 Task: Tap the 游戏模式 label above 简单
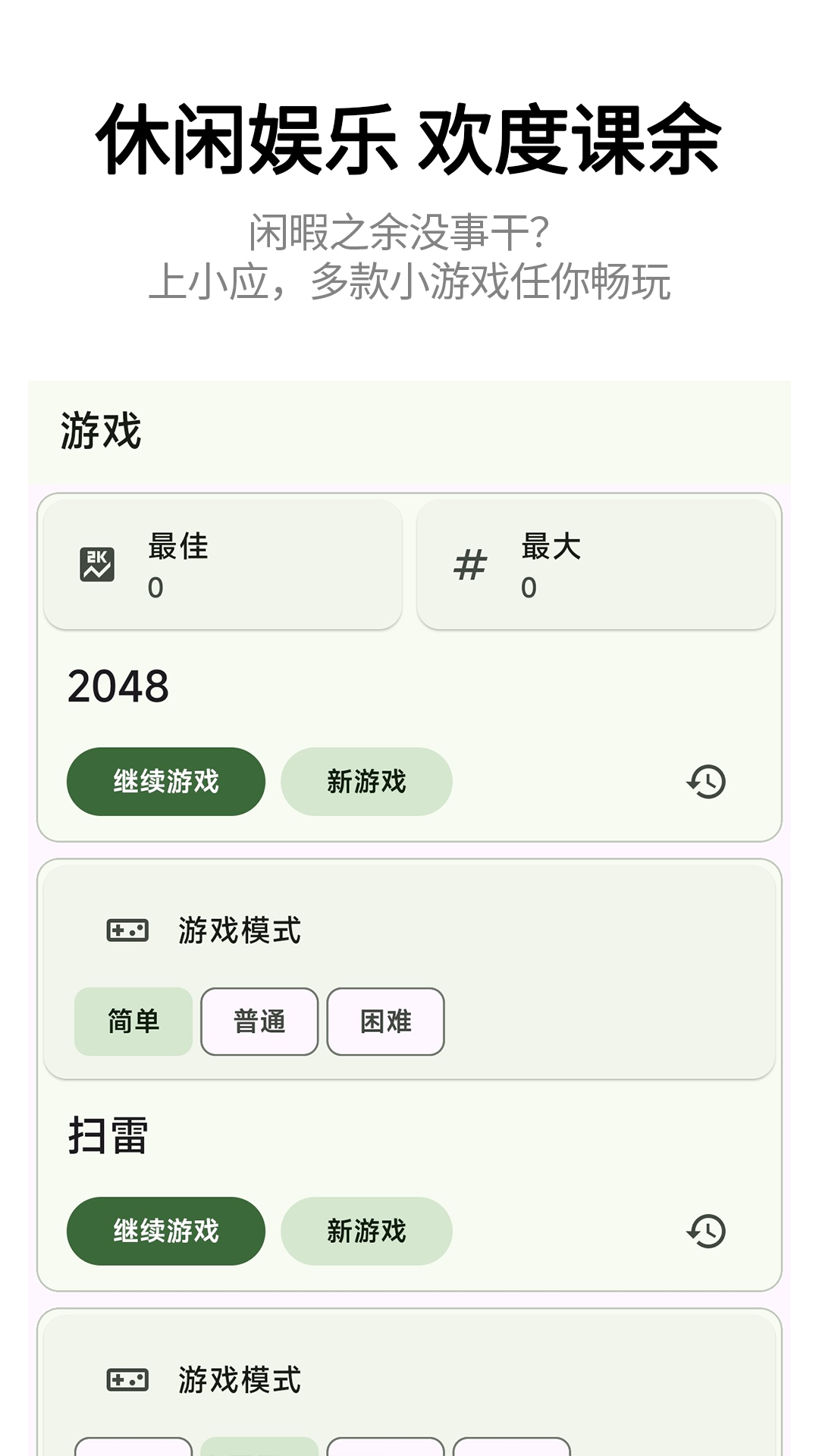coord(240,930)
